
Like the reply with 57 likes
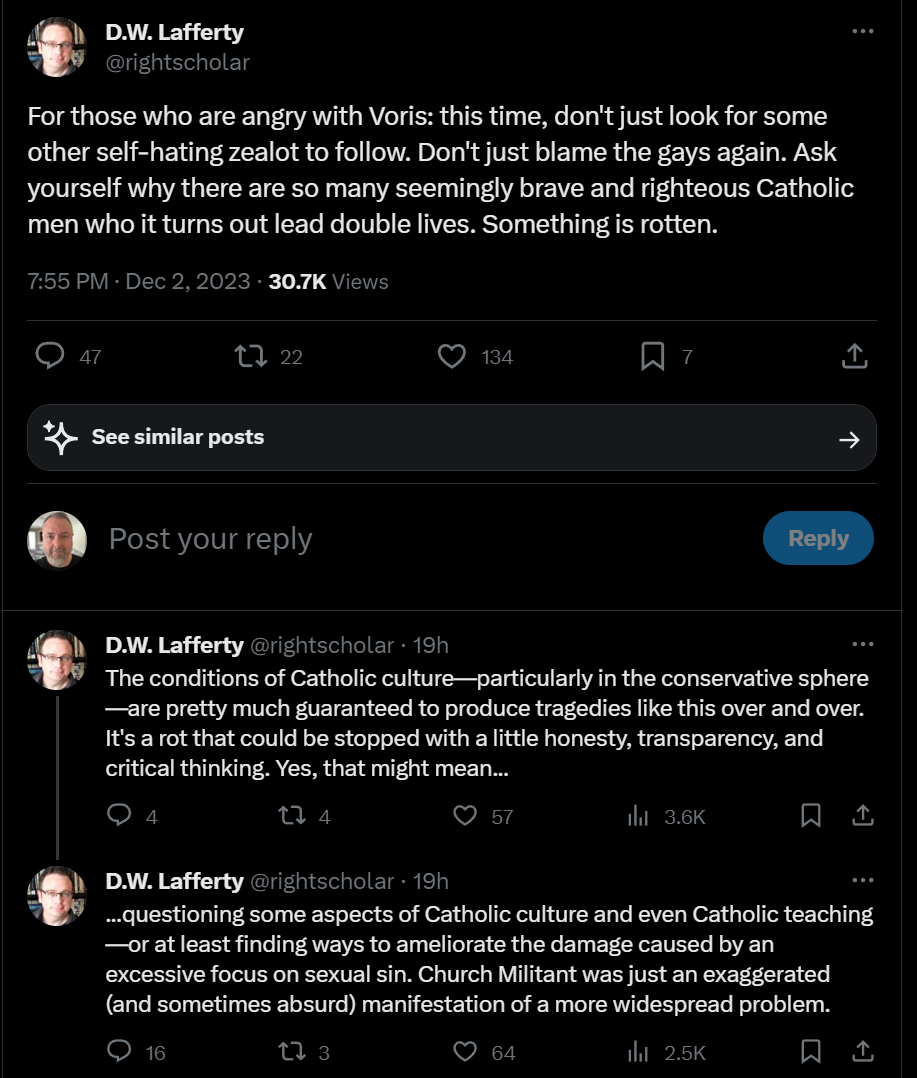pyautogui.click(x=465, y=816)
